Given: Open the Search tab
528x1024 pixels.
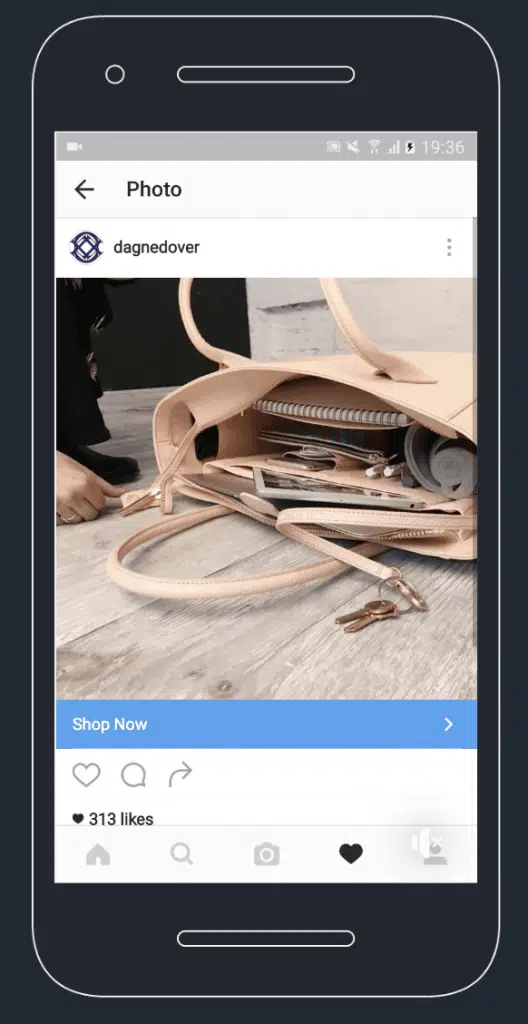Looking at the screenshot, I should pyautogui.click(x=182, y=854).
